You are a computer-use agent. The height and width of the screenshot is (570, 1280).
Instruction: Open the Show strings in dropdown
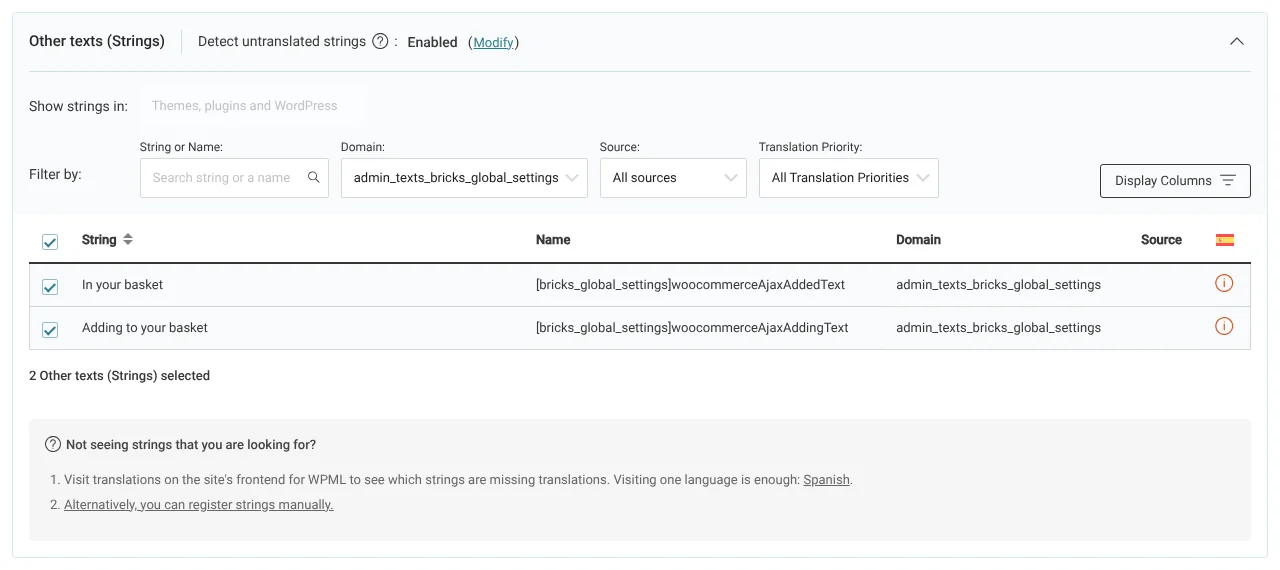coord(252,106)
